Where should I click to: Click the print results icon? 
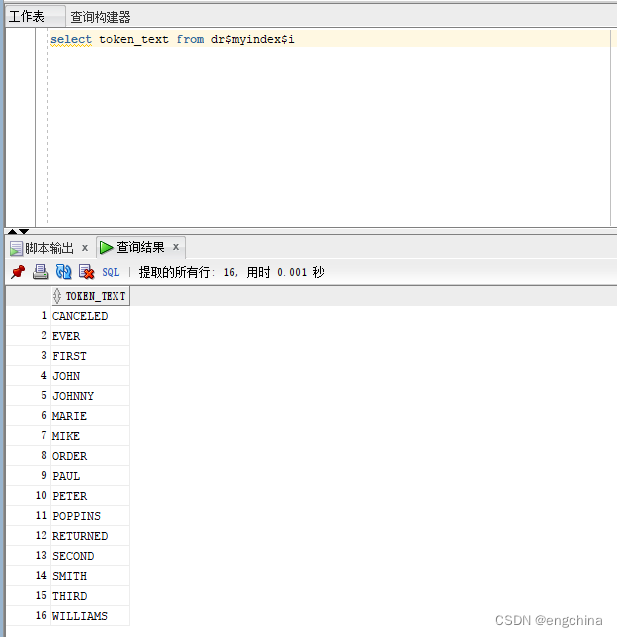40,272
